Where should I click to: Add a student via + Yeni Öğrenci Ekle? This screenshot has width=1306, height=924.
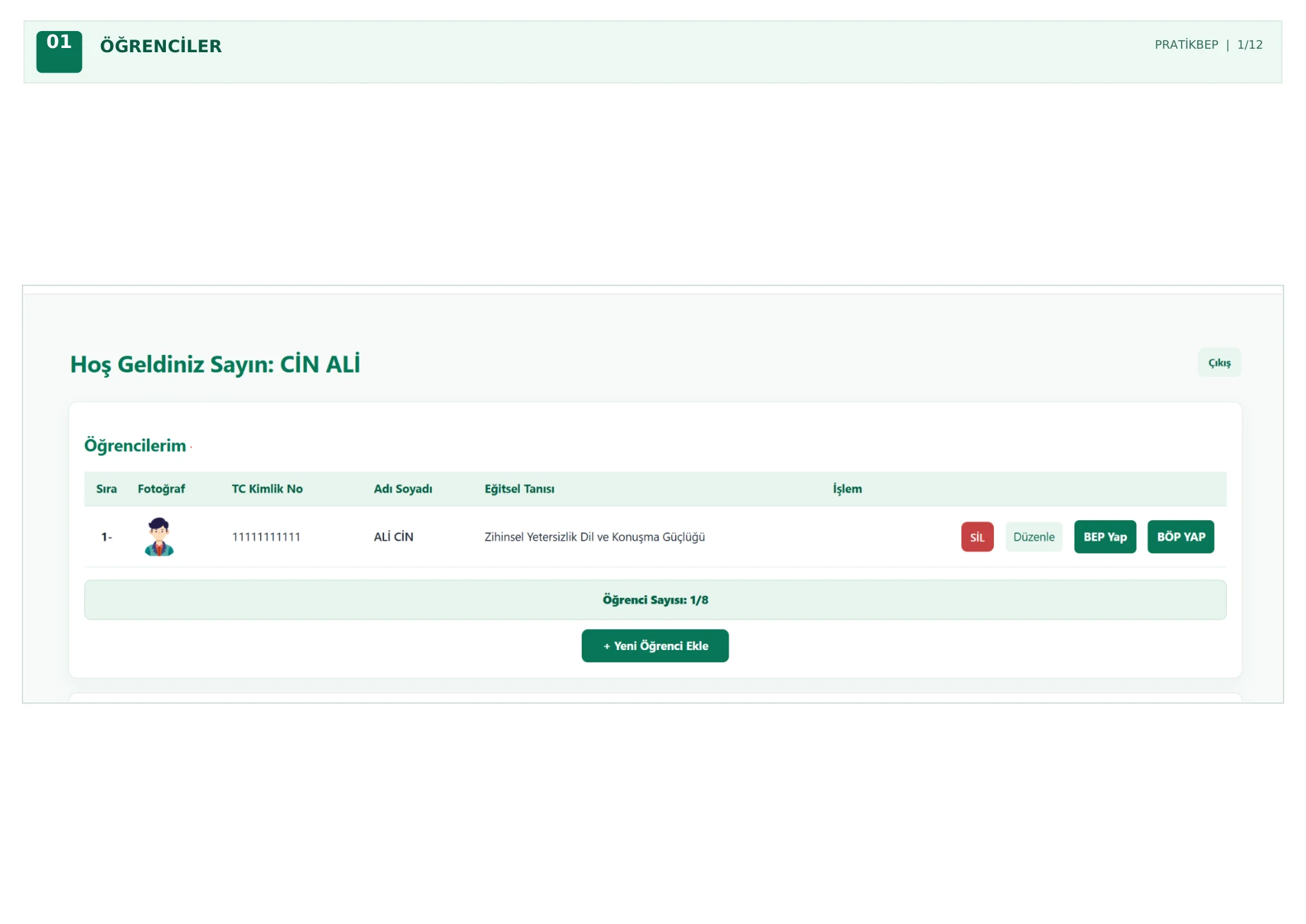[x=654, y=645]
